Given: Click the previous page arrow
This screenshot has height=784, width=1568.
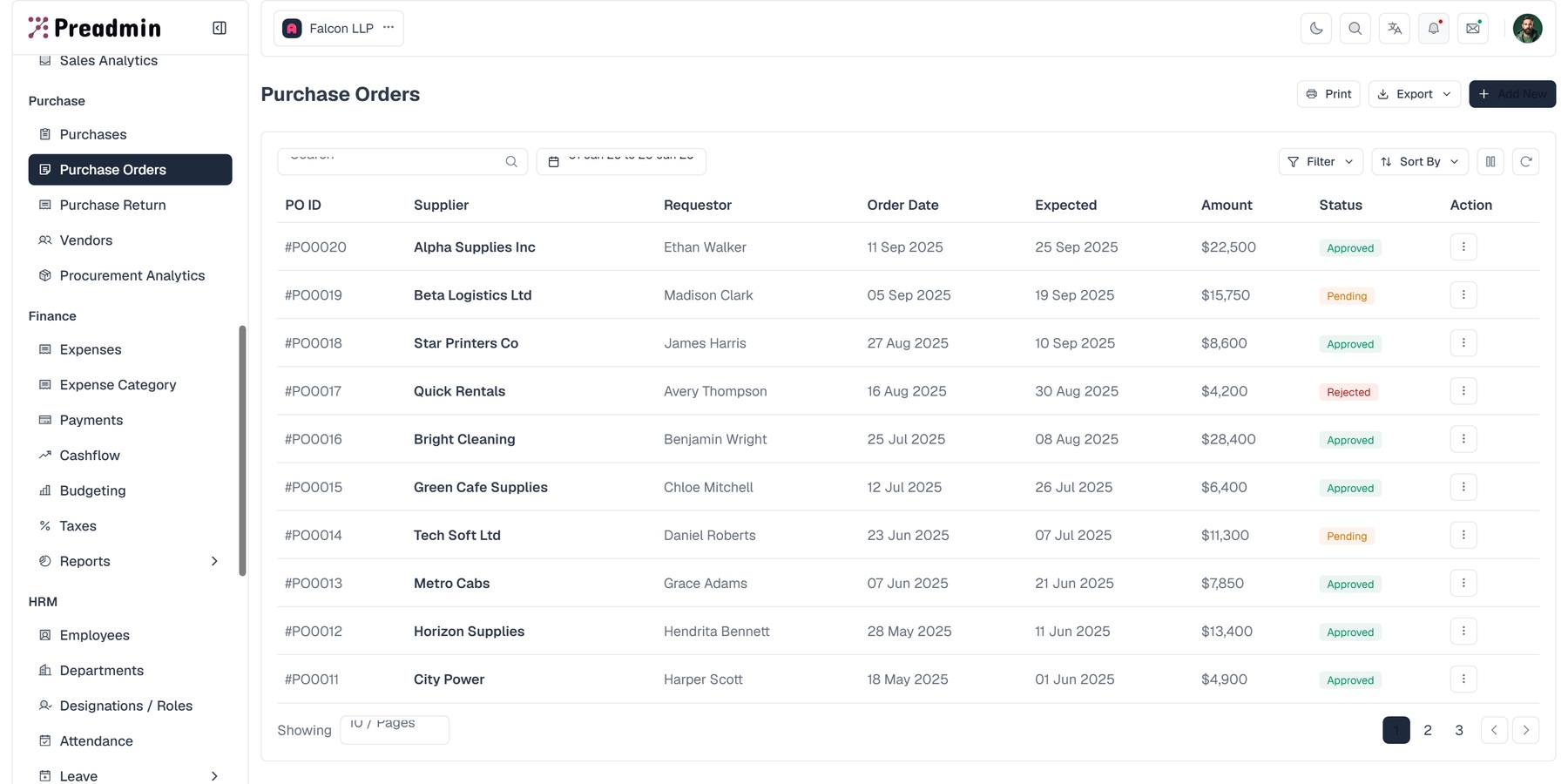Looking at the screenshot, I should (x=1494, y=730).
